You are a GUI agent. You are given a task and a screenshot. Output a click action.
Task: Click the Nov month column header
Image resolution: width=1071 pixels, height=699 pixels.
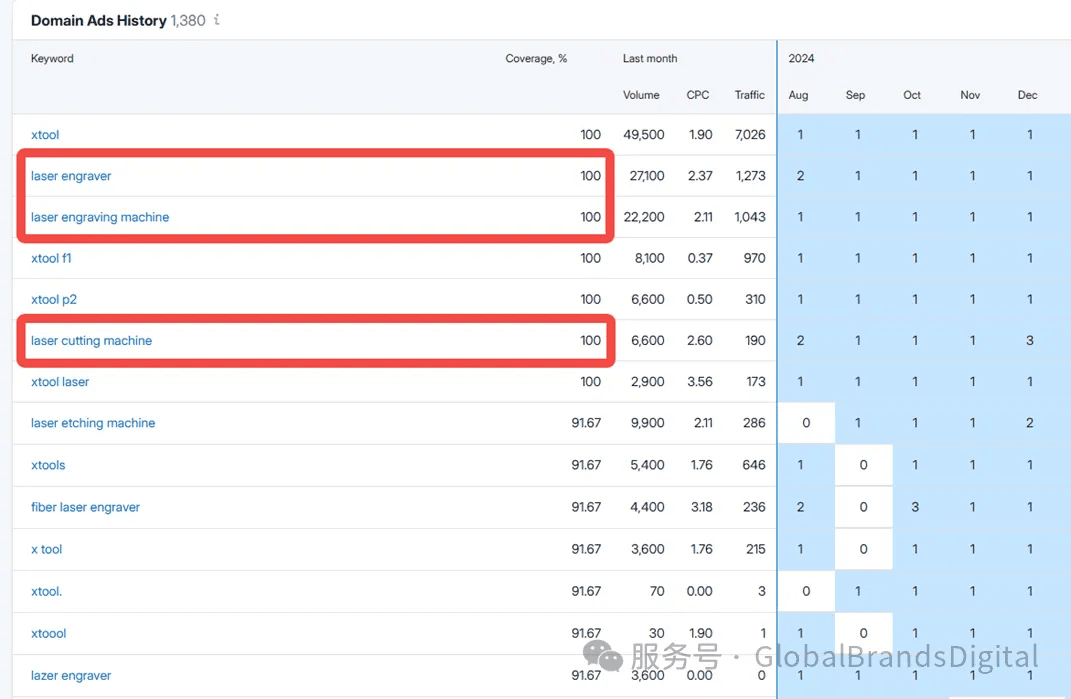(970, 95)
